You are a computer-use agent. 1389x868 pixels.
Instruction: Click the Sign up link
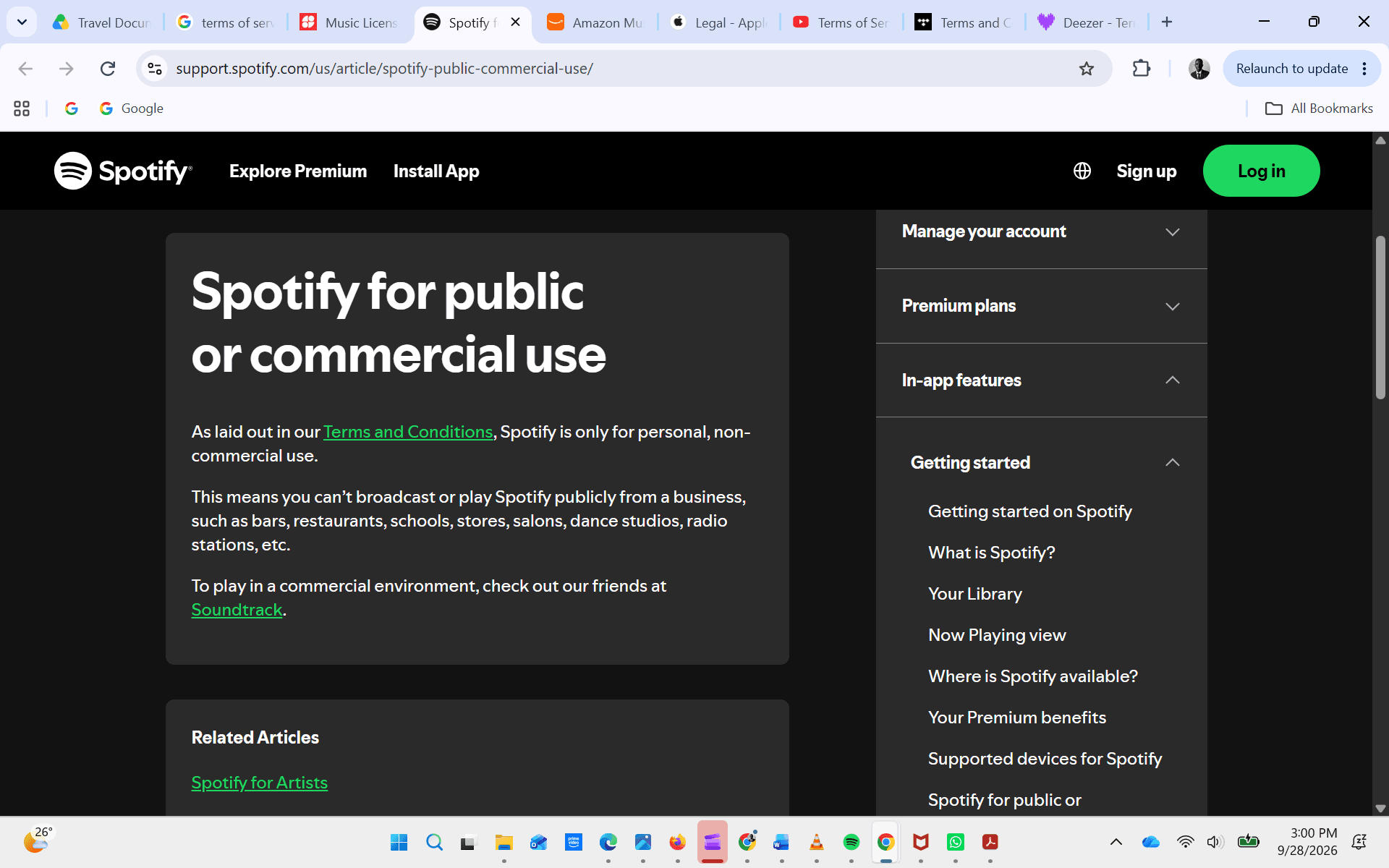1146,171
